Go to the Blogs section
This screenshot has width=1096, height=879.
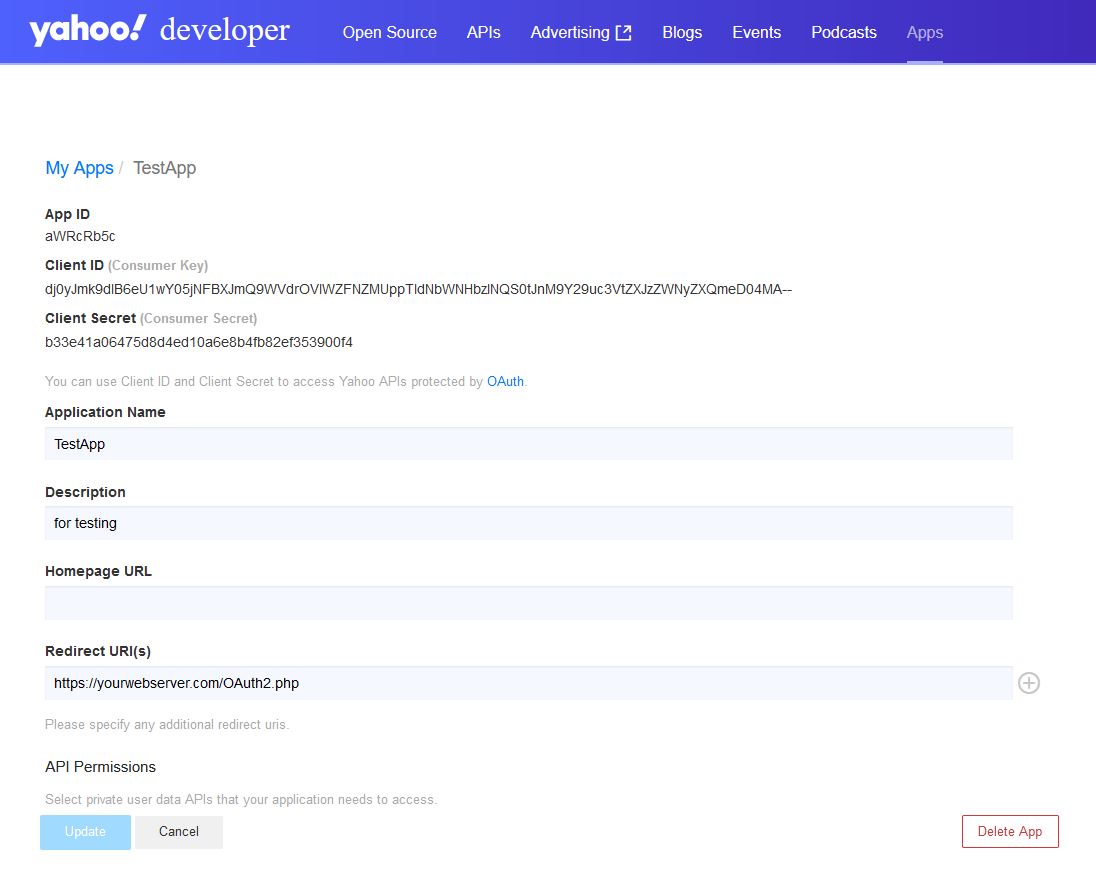[681, 32]
